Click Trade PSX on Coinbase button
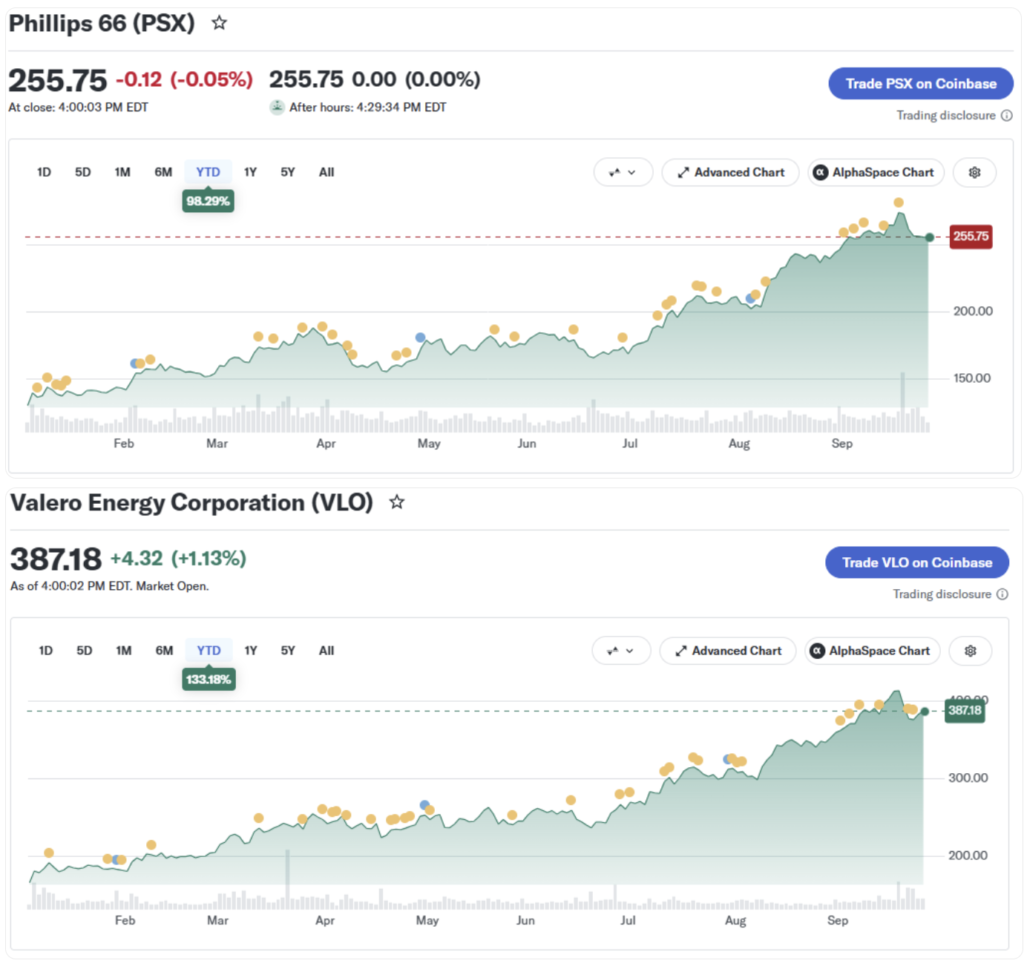Viewport: 1024px width, 969px height. tap(921, 84)
